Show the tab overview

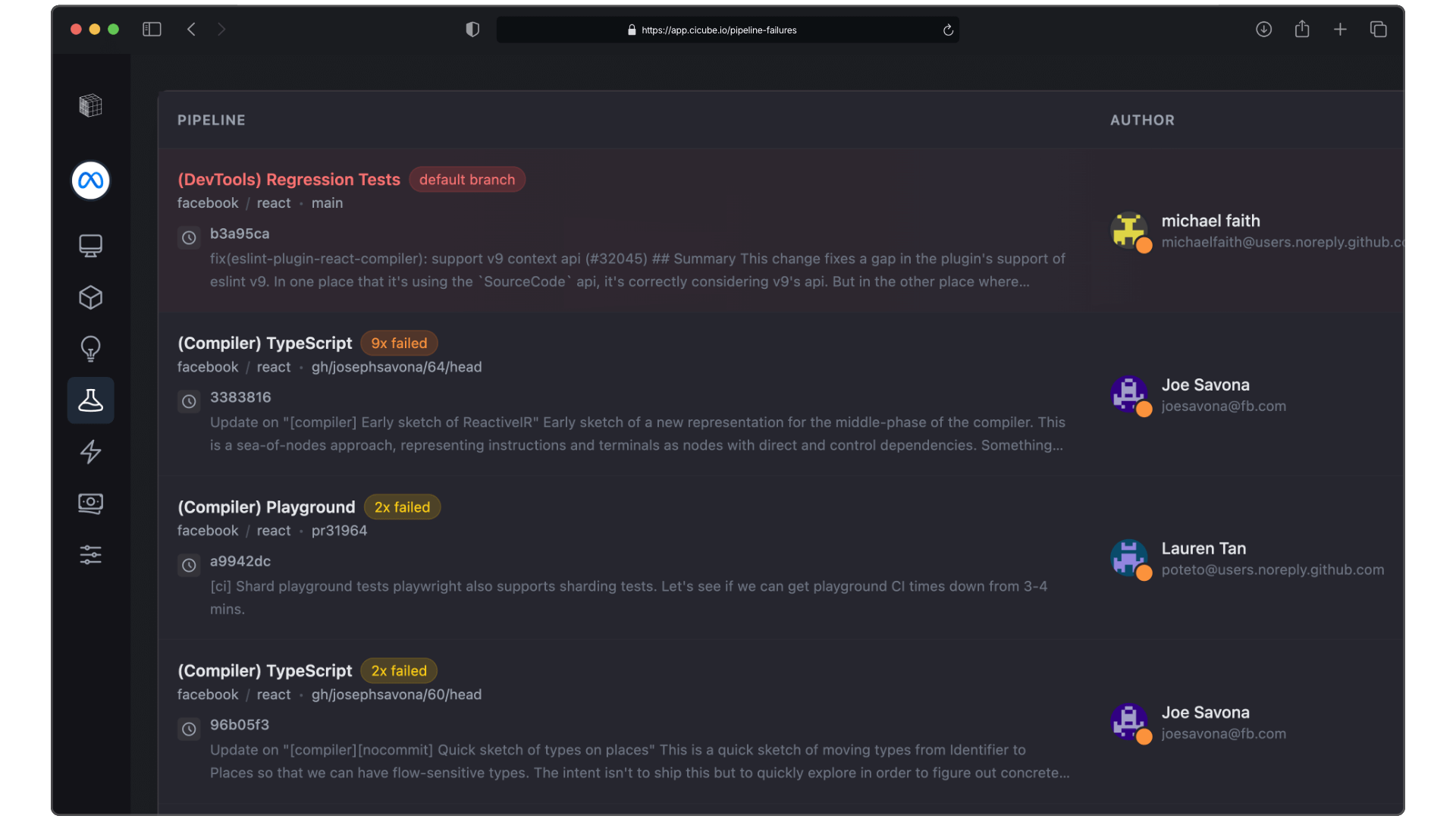coord(1378,30)
